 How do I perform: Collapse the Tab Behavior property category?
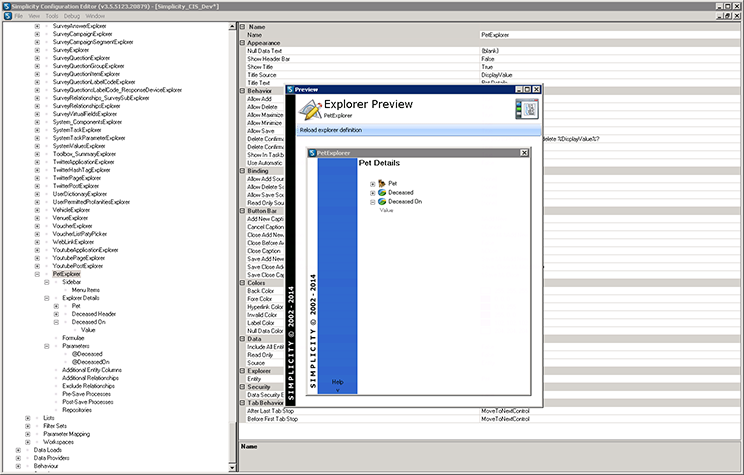pos(242,402)
